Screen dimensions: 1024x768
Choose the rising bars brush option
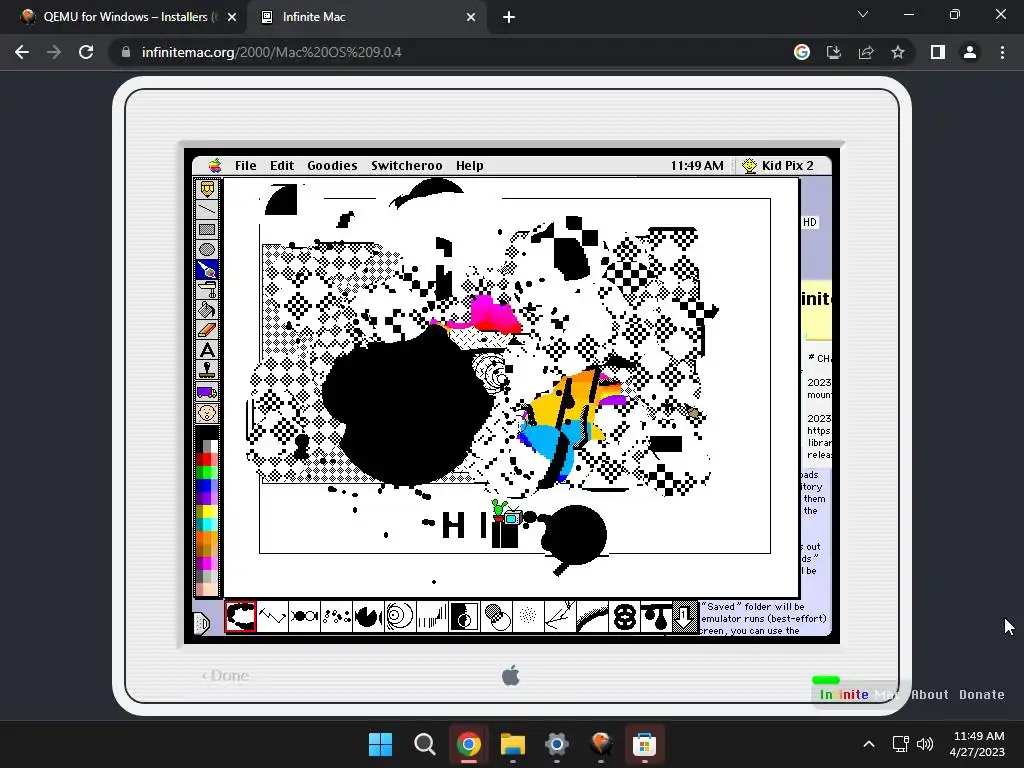[x=432, y=616]
